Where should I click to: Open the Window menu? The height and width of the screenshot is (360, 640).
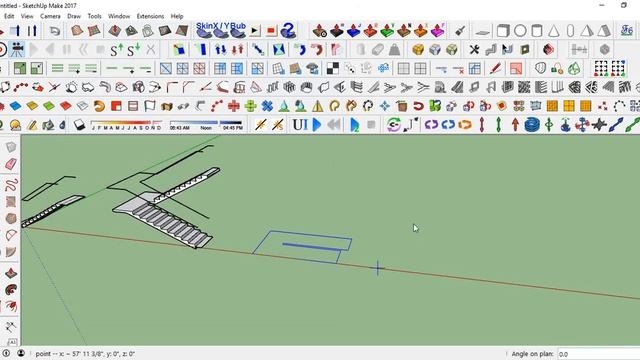pos(119,16)
